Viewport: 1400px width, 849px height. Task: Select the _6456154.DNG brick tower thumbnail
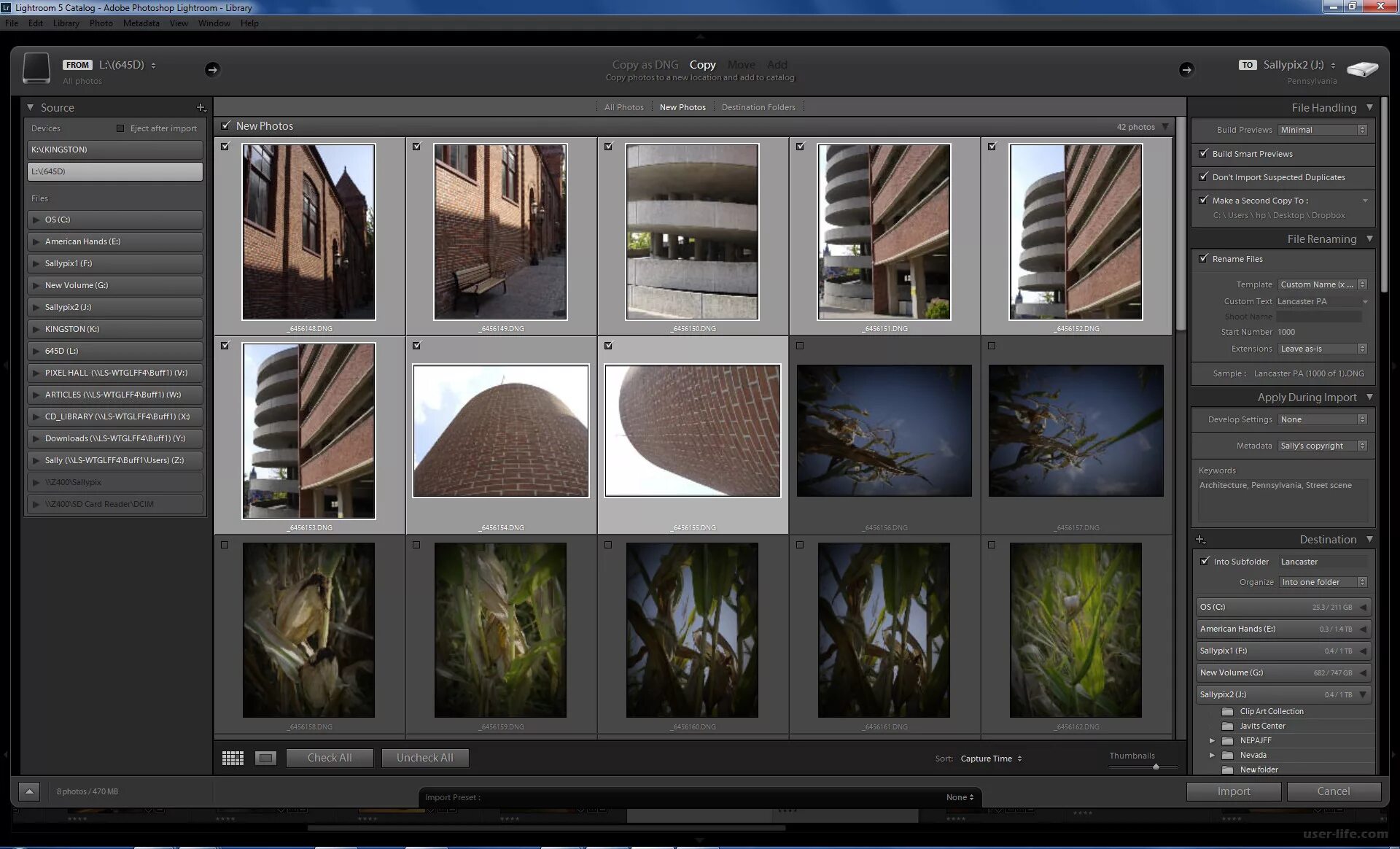point(501,431)
